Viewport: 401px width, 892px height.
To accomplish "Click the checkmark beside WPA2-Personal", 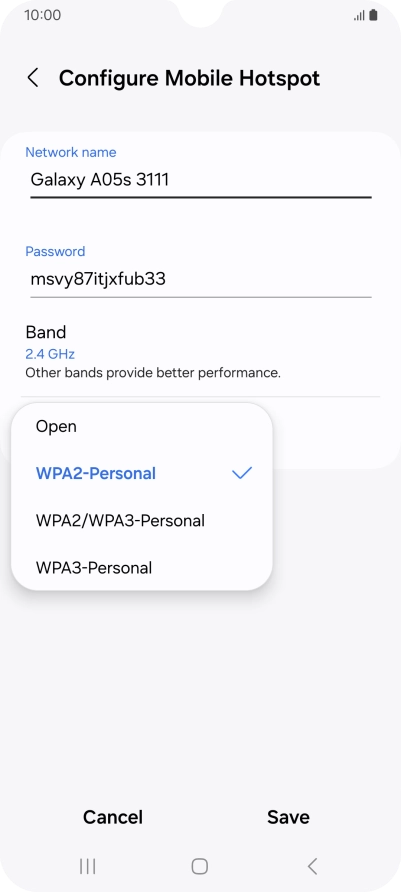I will point(242,473).
